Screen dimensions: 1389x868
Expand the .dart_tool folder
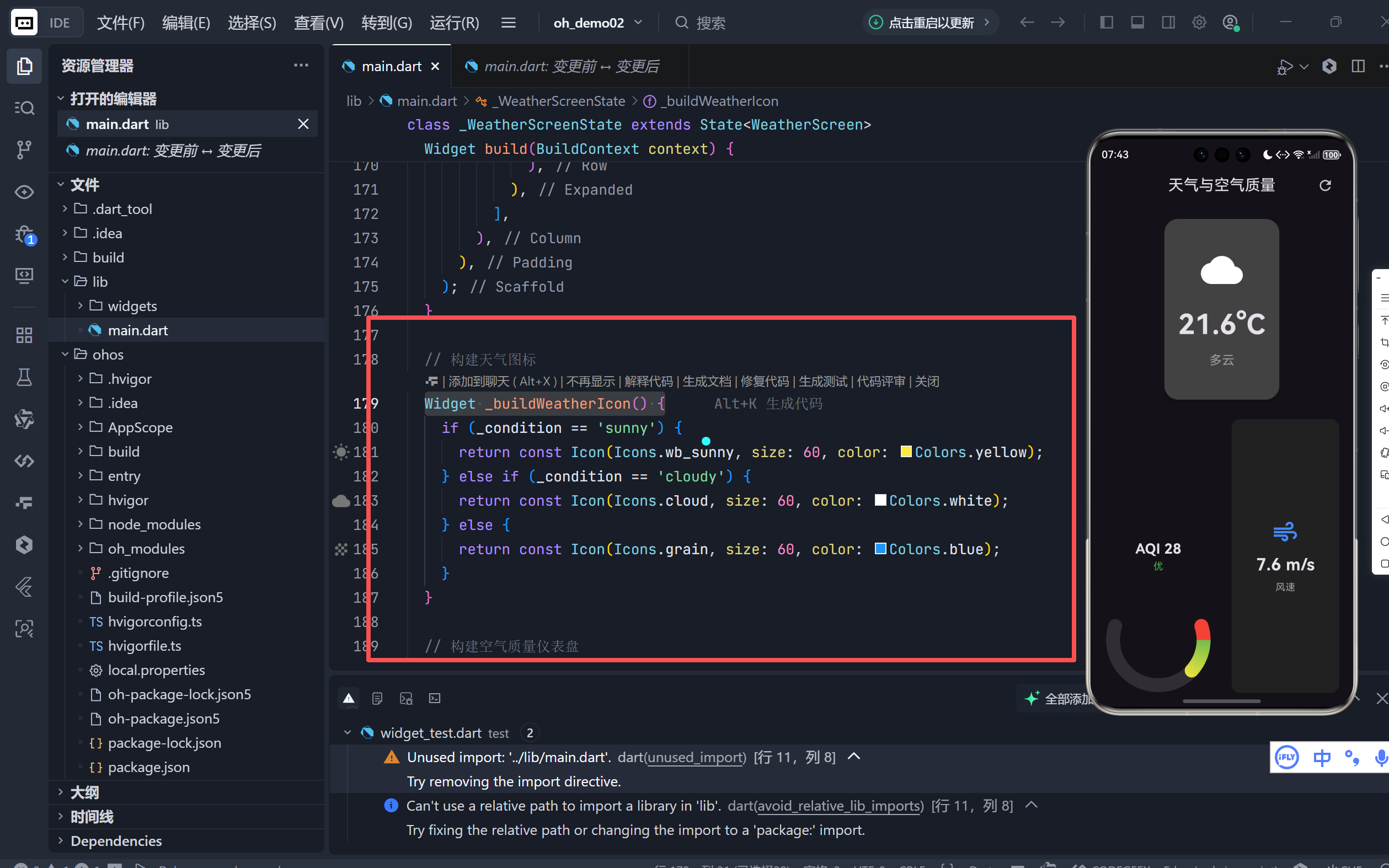pos(122,209)
